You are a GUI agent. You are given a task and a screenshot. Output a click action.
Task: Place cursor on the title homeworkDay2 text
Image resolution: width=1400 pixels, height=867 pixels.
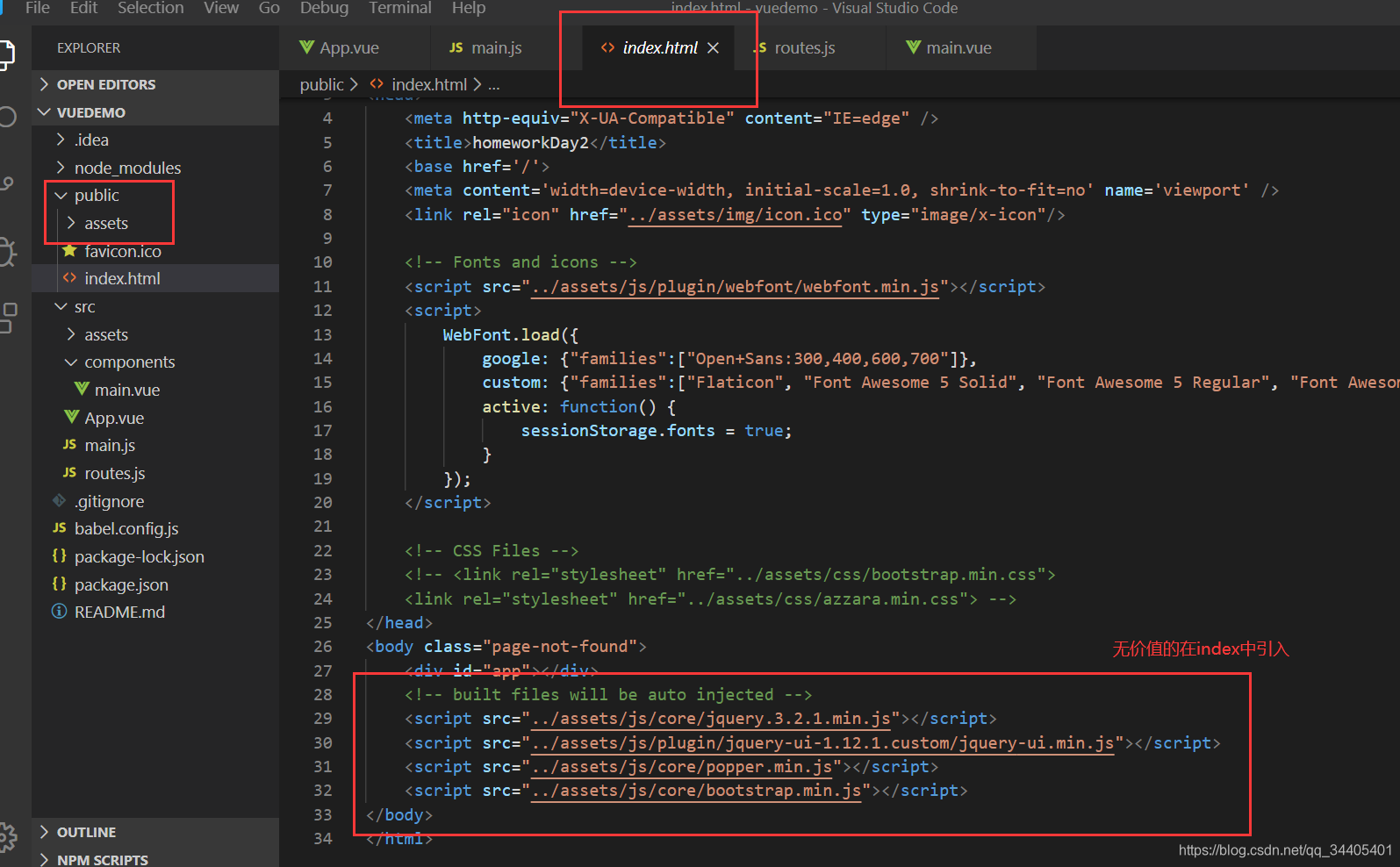click(530, 142)
